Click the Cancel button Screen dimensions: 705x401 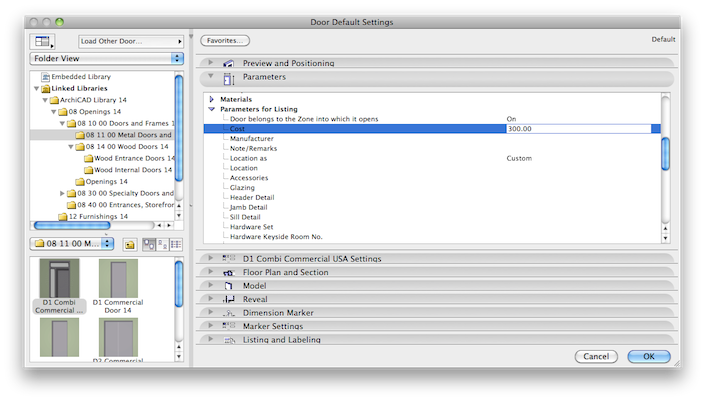click(x=596, y=356)
